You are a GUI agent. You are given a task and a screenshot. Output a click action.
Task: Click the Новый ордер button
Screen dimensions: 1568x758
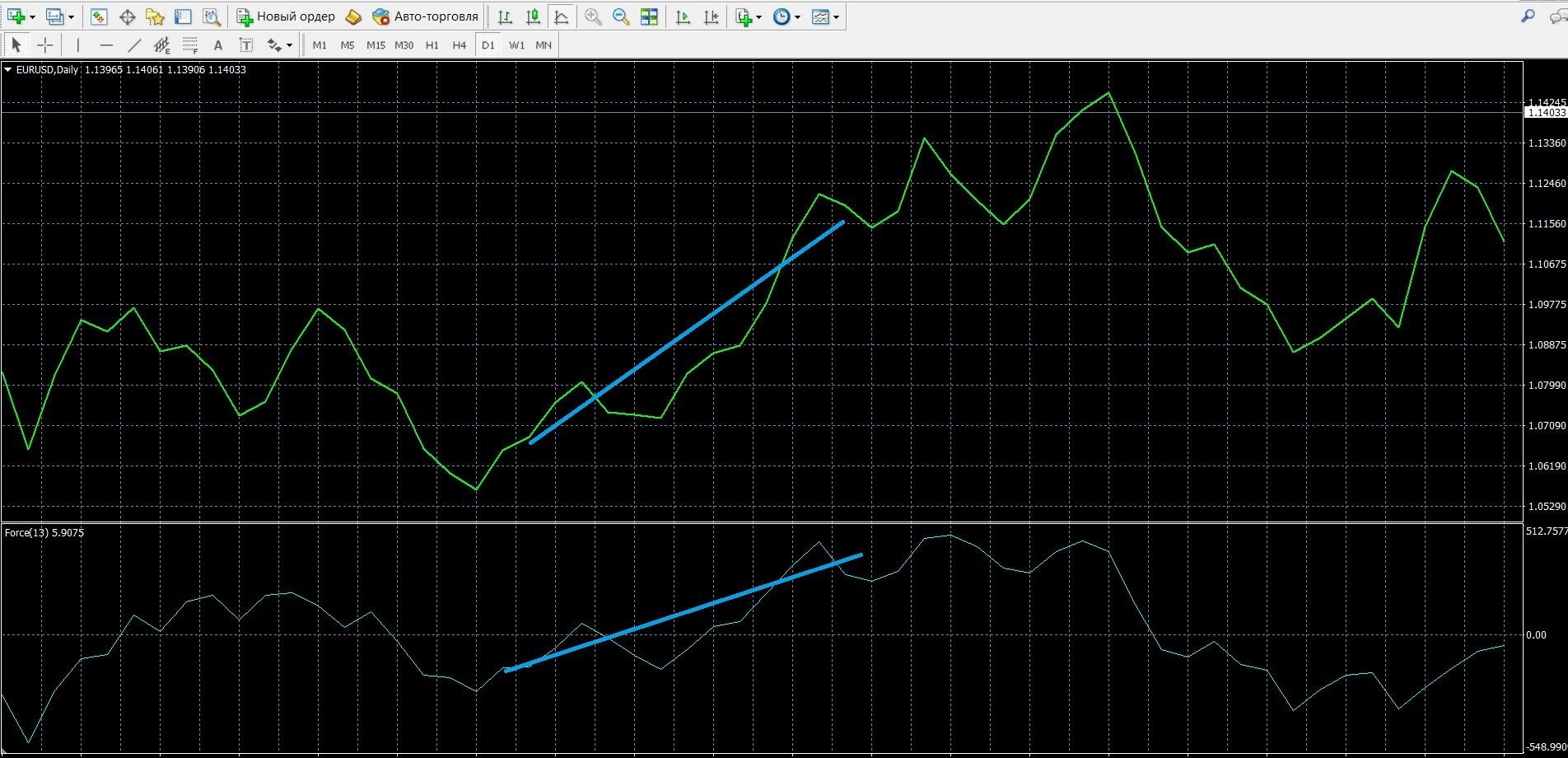(x=286, y=16)
